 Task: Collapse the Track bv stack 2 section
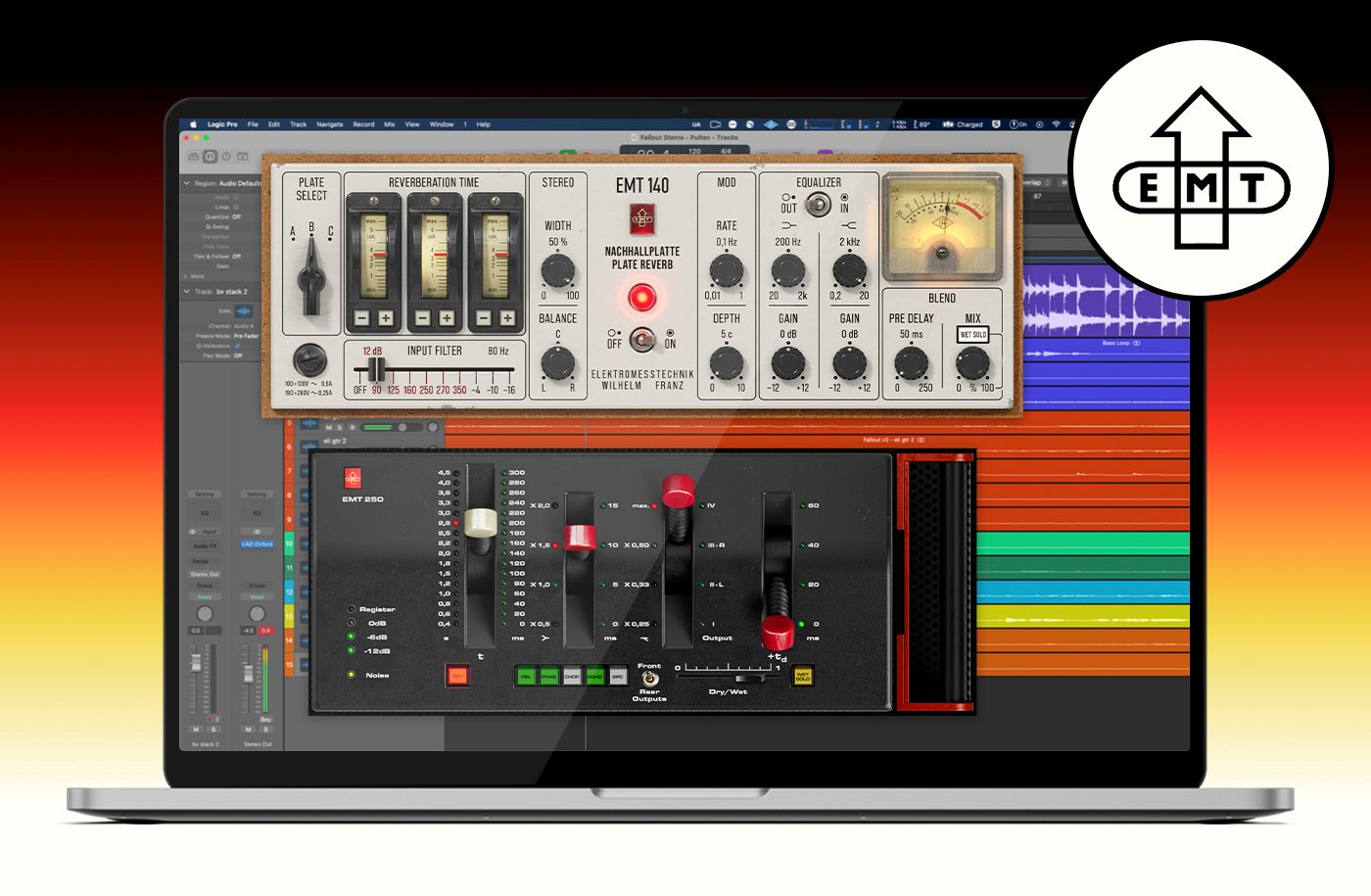coord(186,291)
